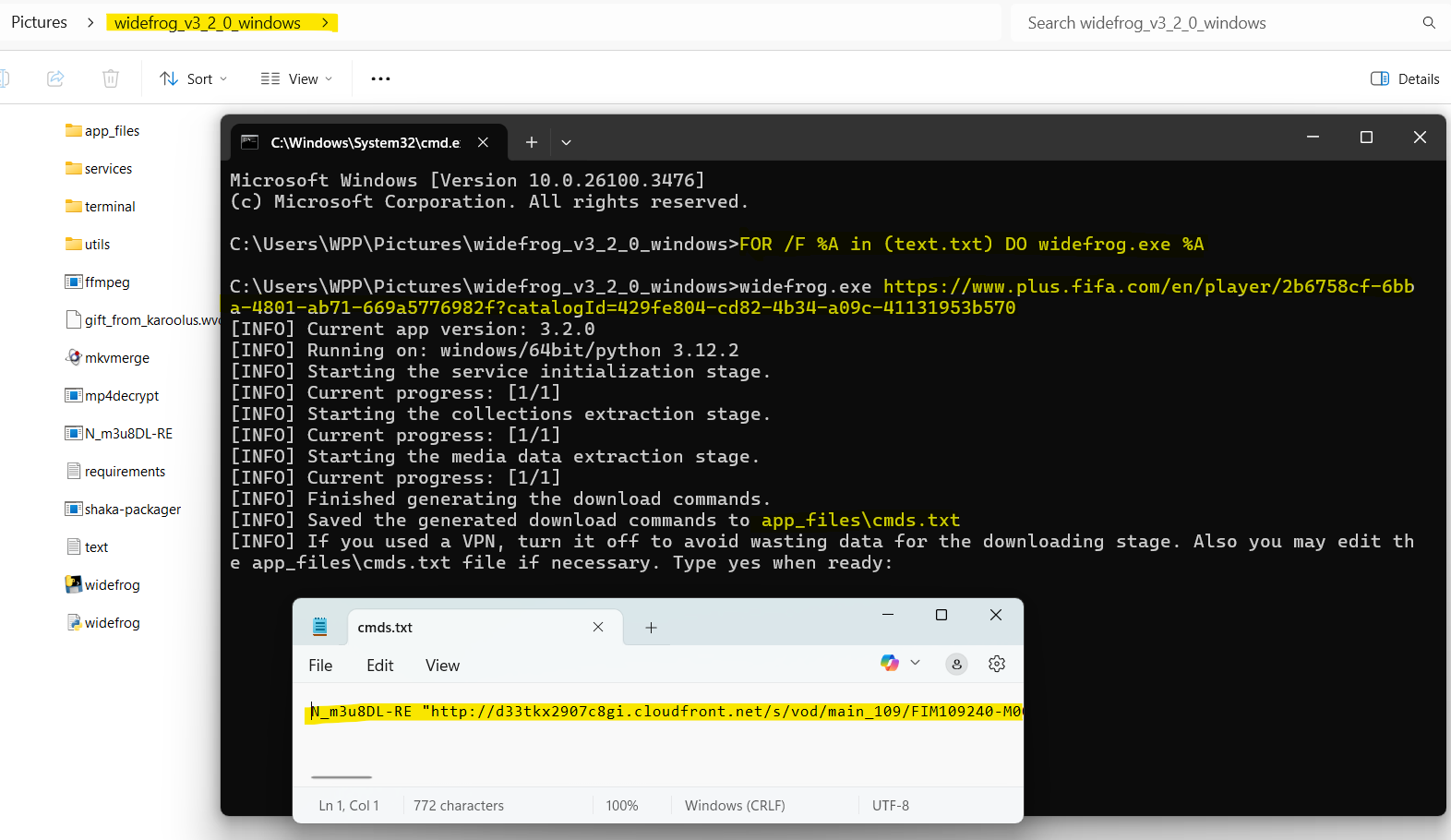Close the cmd.exe terminal tab
Viewport: 1451px width, 840px height.
(x=483, y=142)
